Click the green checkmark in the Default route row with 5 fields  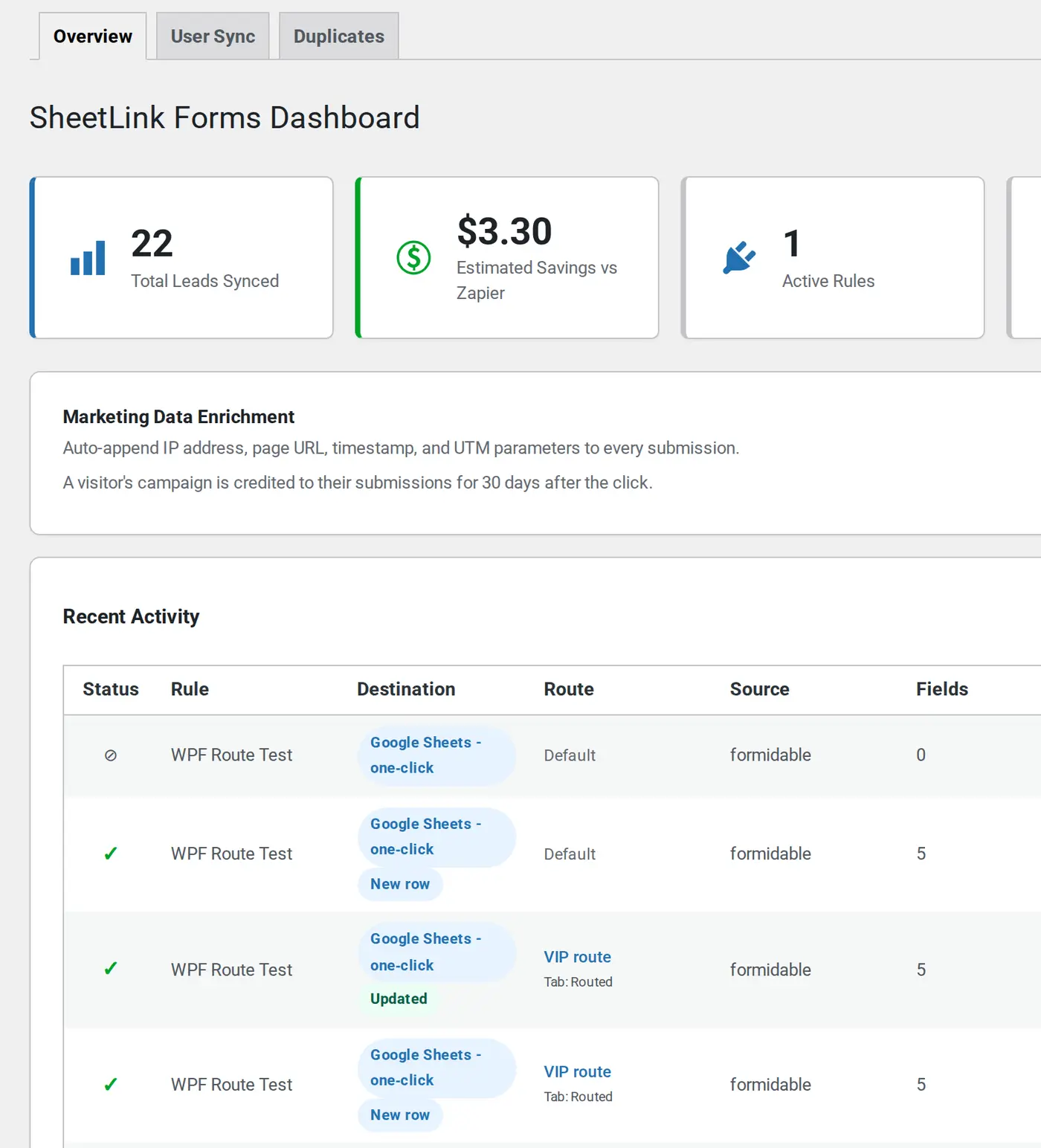[111, 854]
